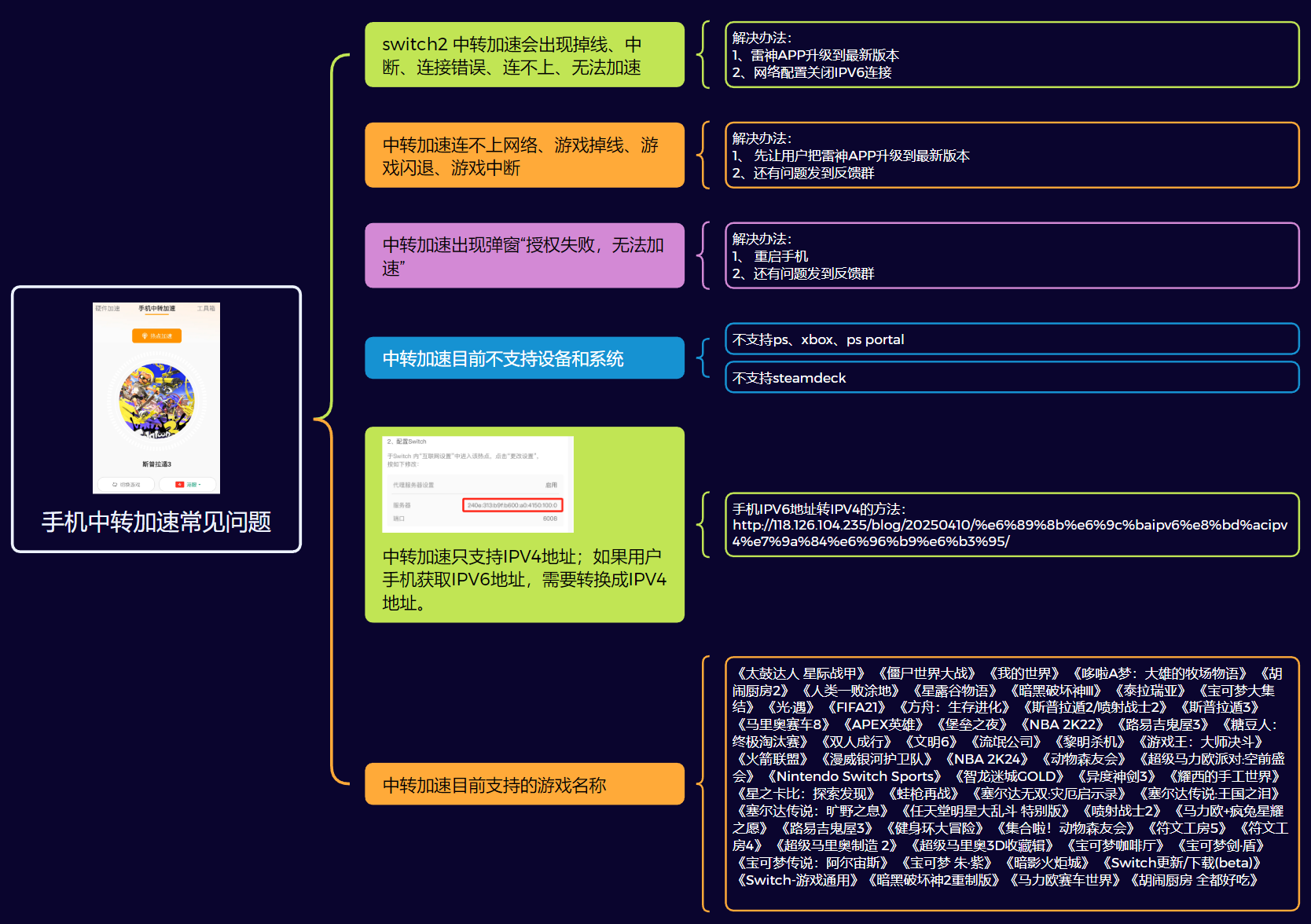Viewport: 1311px width, 924px height.
Task: Click the 热点加速 orange button in phone thumbnail
Action: [x=157, y=335]
